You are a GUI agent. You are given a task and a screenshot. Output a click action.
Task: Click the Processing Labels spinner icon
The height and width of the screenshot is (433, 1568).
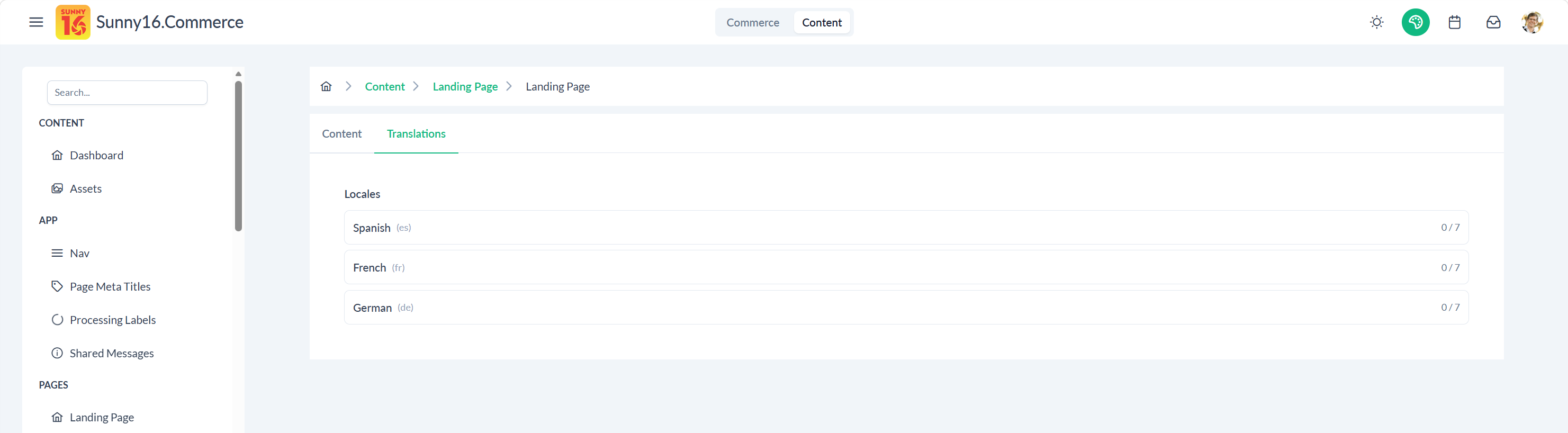(x=57, y=320)
